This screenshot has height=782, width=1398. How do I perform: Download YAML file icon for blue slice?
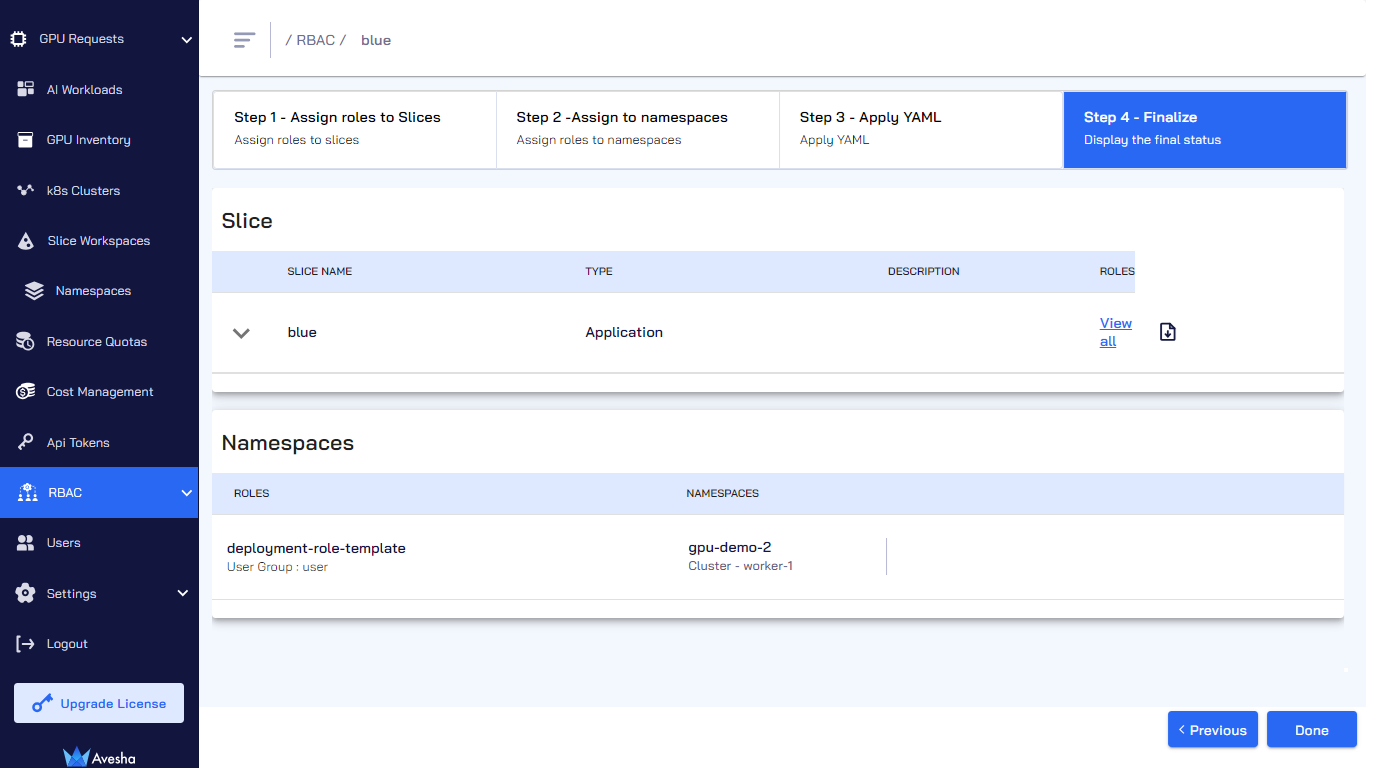tap(1168, 332)
